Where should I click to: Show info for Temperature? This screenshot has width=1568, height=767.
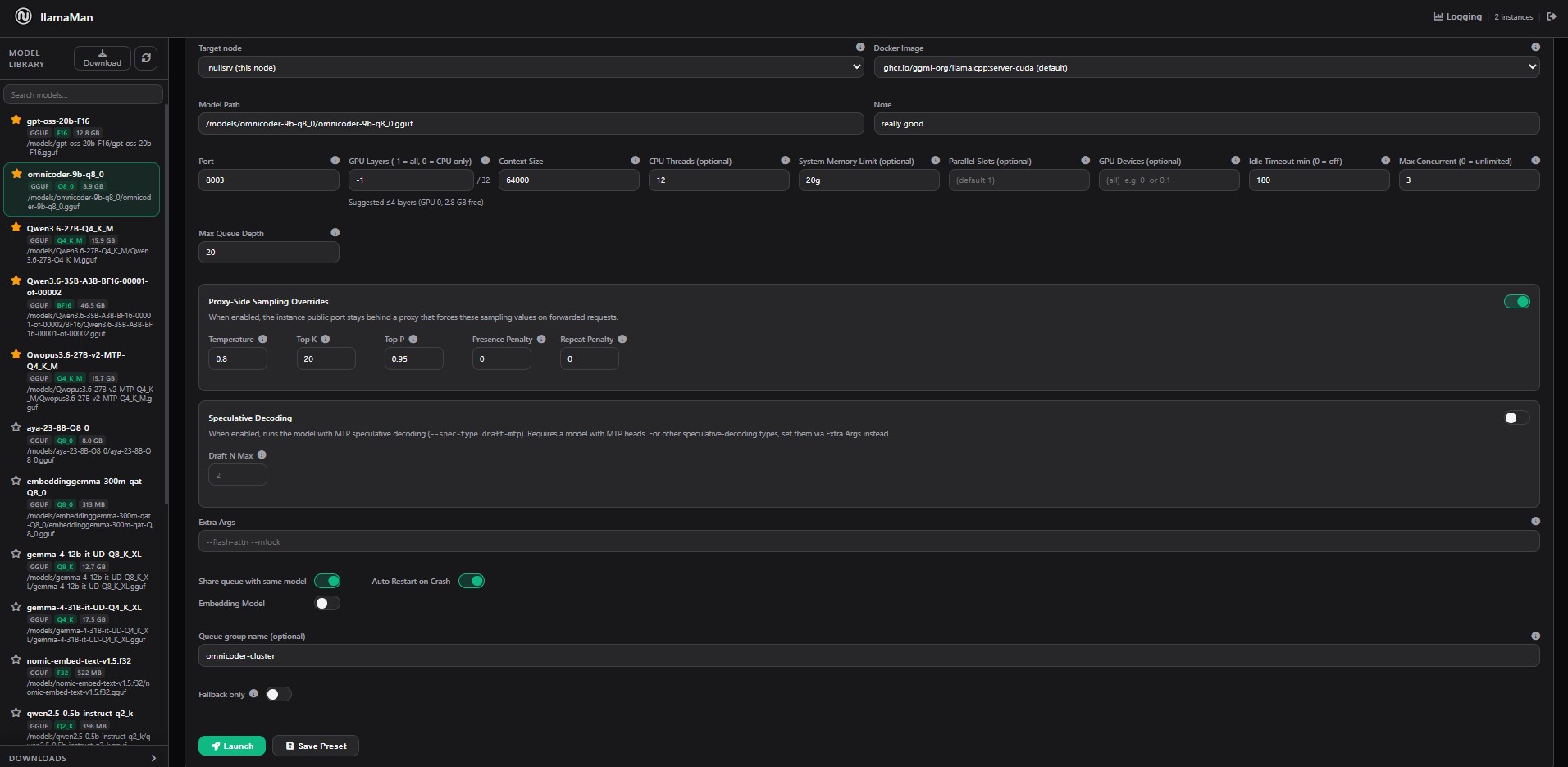pyautogui.click(x=262, y=339)
